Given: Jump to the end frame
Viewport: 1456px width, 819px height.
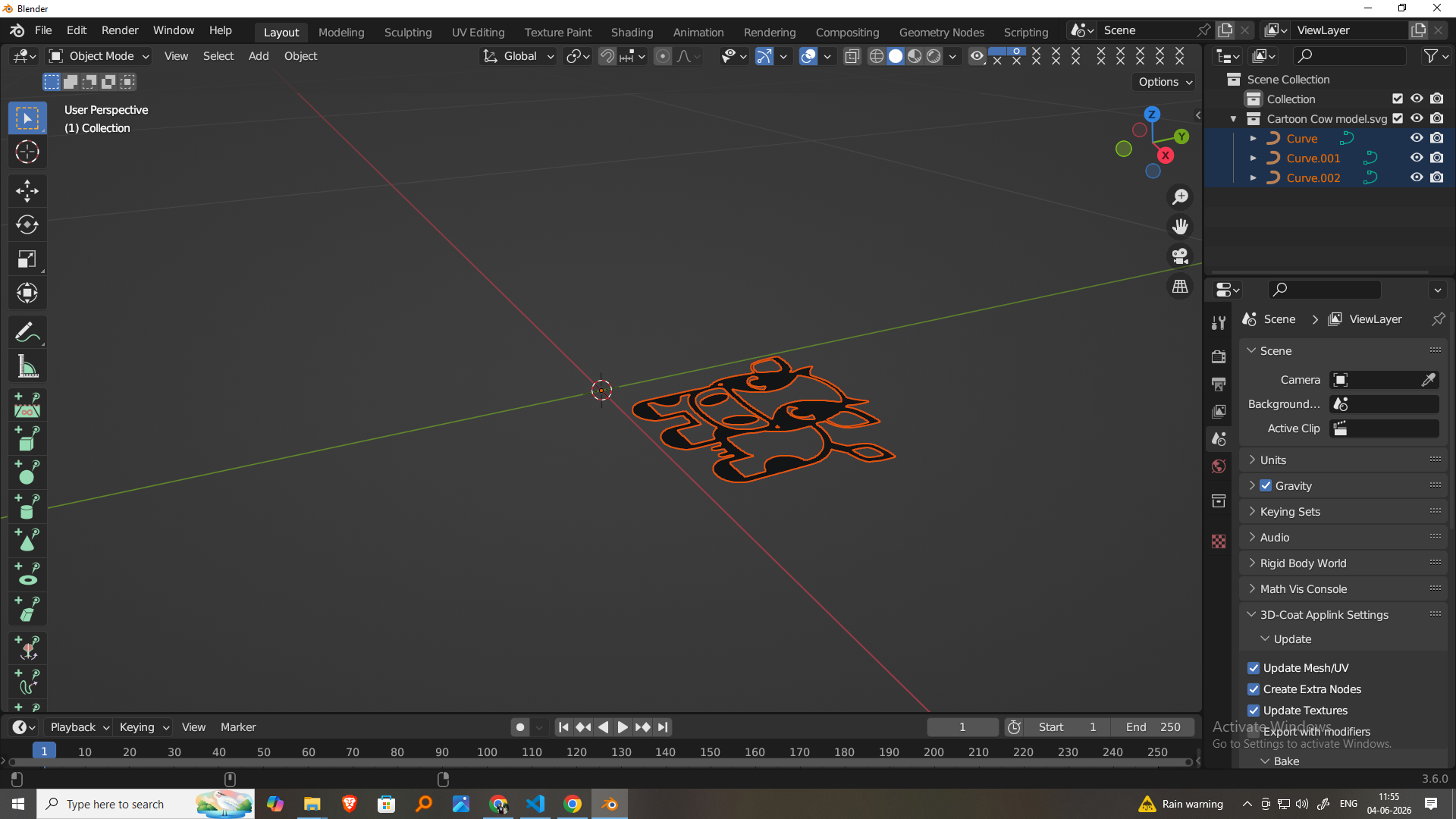Looking at the screenshot, I should coord(663,727).
